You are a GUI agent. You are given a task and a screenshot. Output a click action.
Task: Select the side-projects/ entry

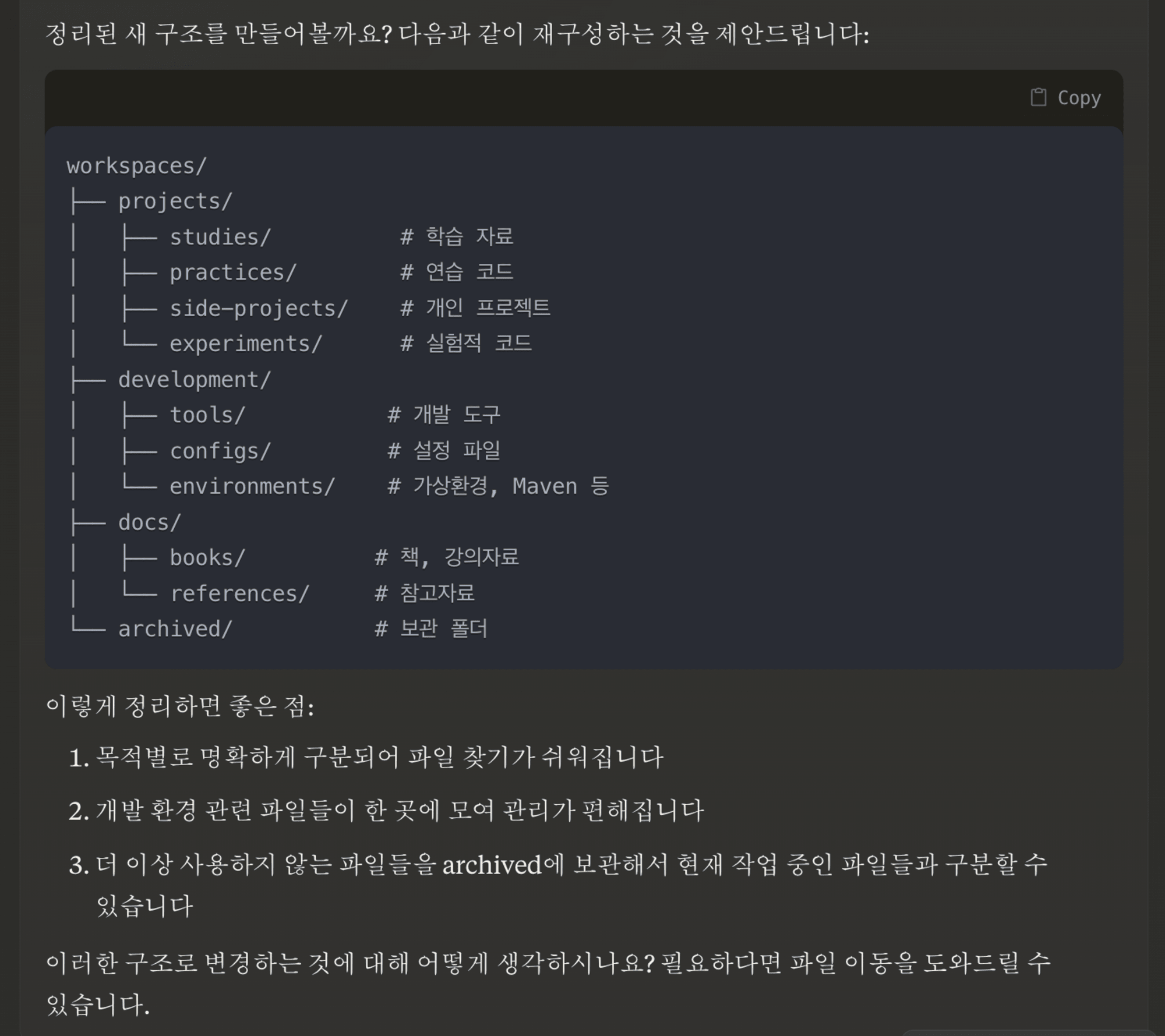point(259,308)
